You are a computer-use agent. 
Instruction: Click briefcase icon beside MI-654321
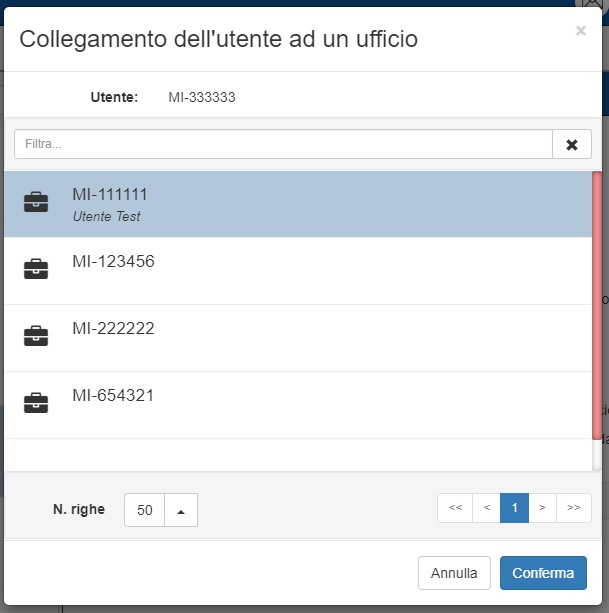[x=36, y=403]
